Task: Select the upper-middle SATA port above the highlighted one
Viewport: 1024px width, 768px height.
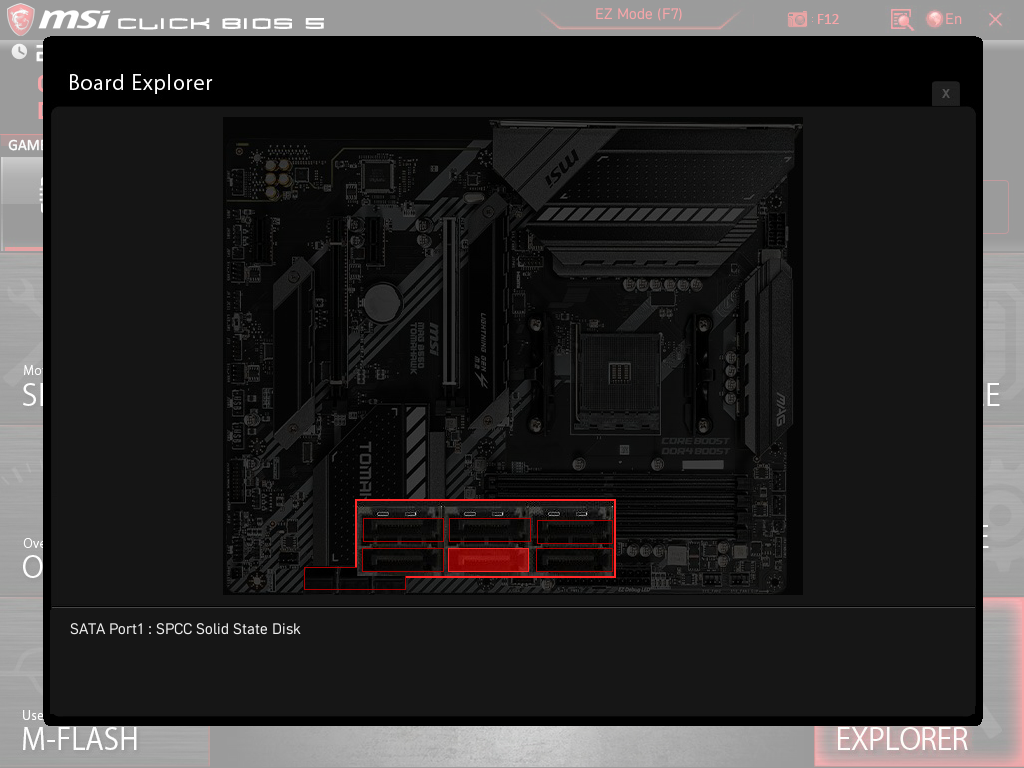Action: (x=489, y=530)
